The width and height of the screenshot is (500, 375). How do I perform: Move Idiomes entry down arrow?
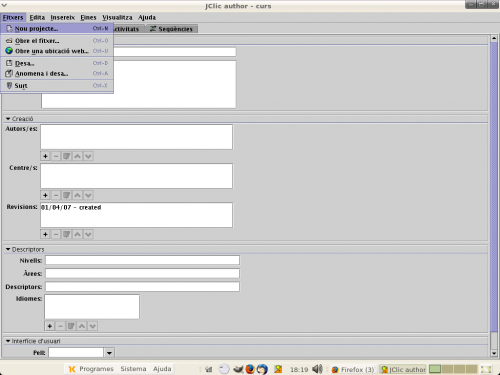click(93, 326)
